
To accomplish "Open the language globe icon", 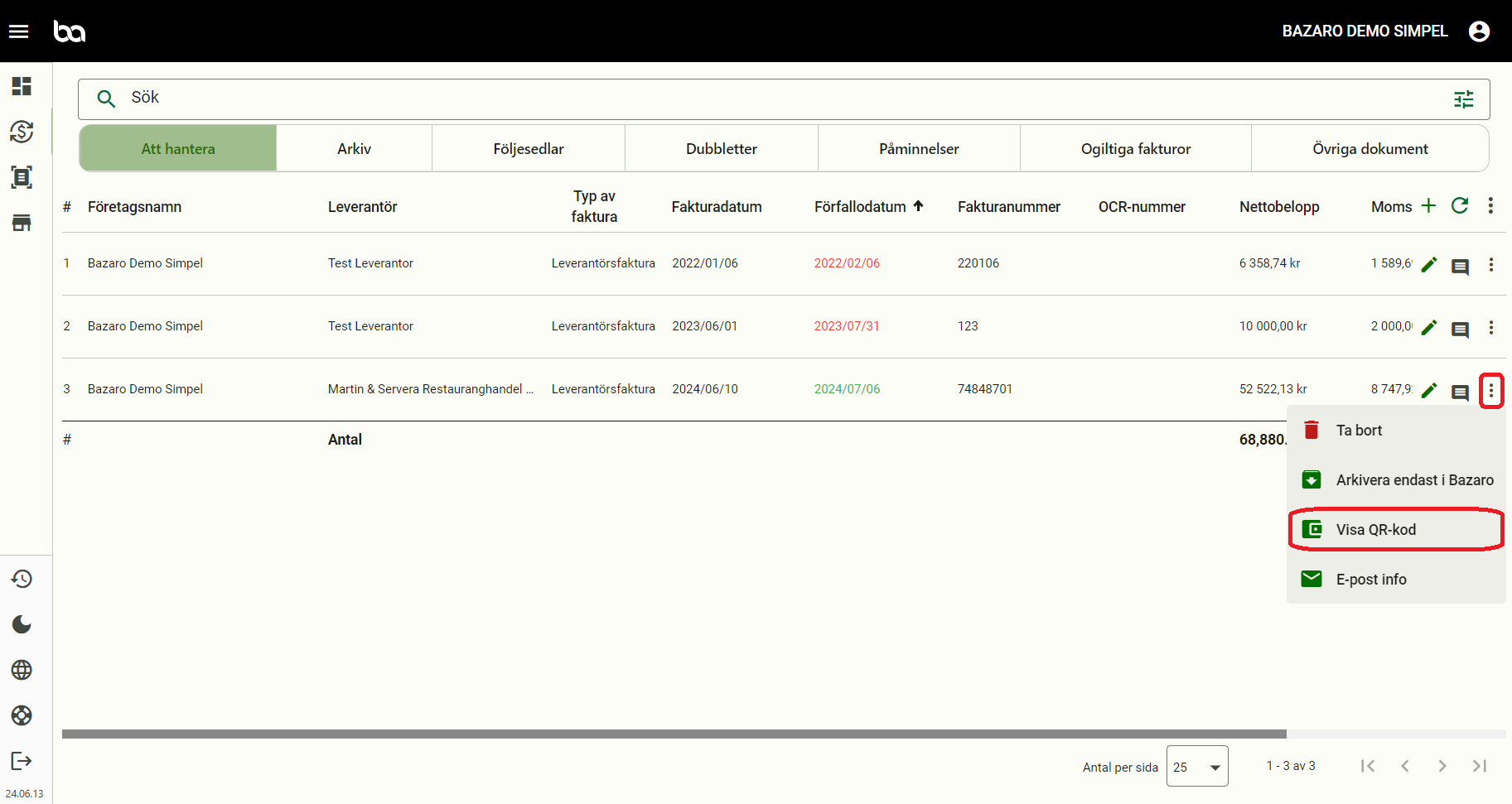I will [x=22, y=670].
